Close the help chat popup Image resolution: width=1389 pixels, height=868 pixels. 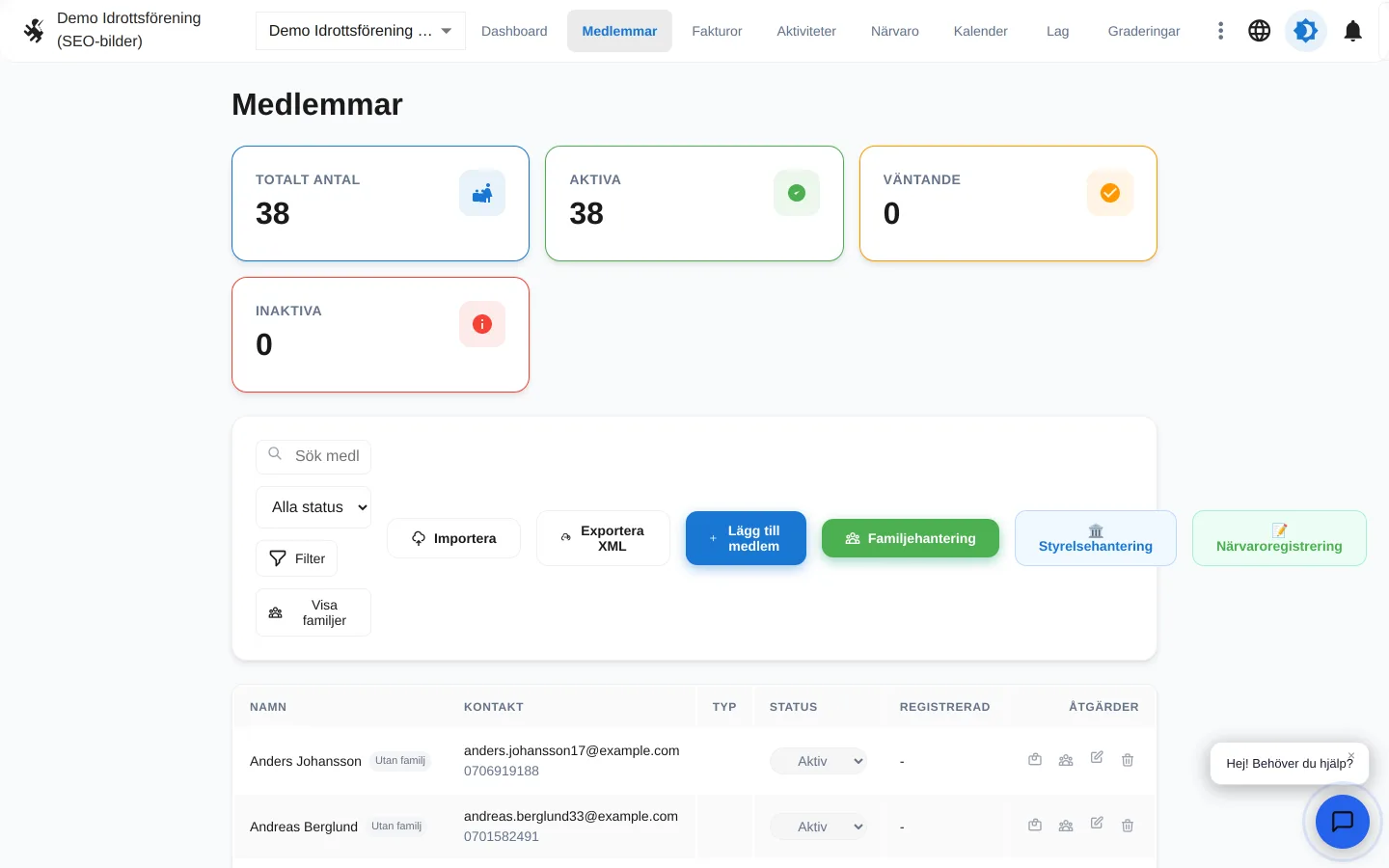[x=1351, y=755]
